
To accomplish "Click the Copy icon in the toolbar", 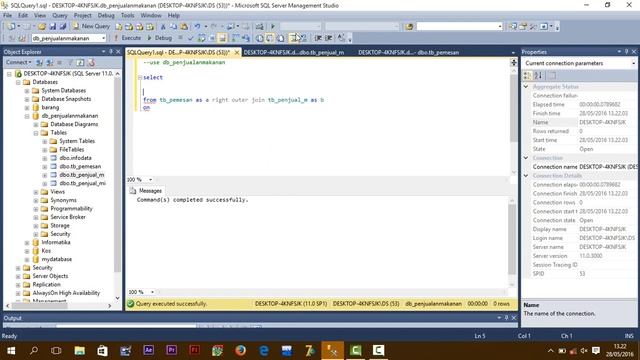I will coord(173,27).
